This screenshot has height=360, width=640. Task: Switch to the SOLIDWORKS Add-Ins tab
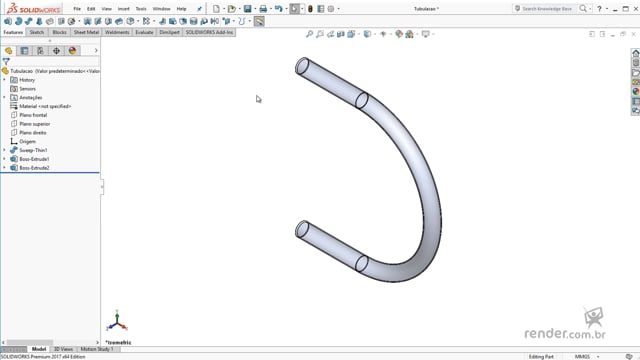pyautogui.click(x=209, y=32)
